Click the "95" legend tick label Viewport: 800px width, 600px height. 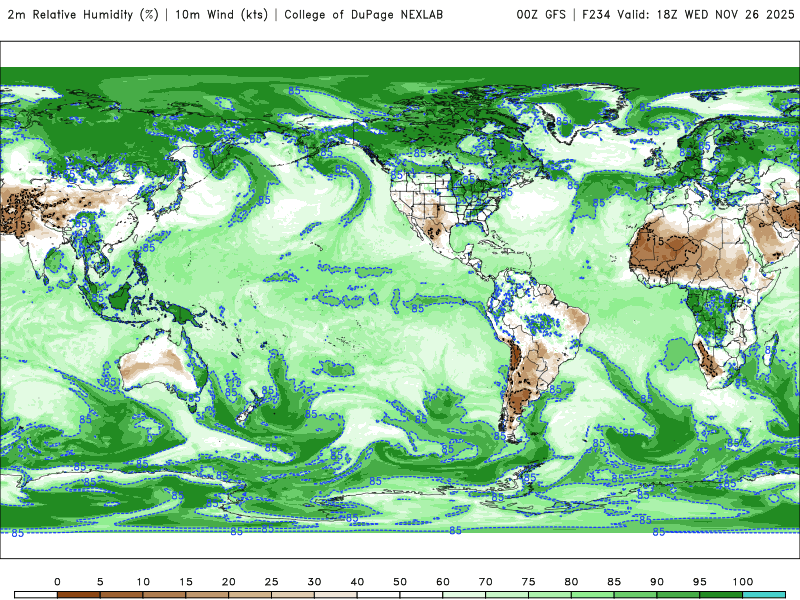700,582
